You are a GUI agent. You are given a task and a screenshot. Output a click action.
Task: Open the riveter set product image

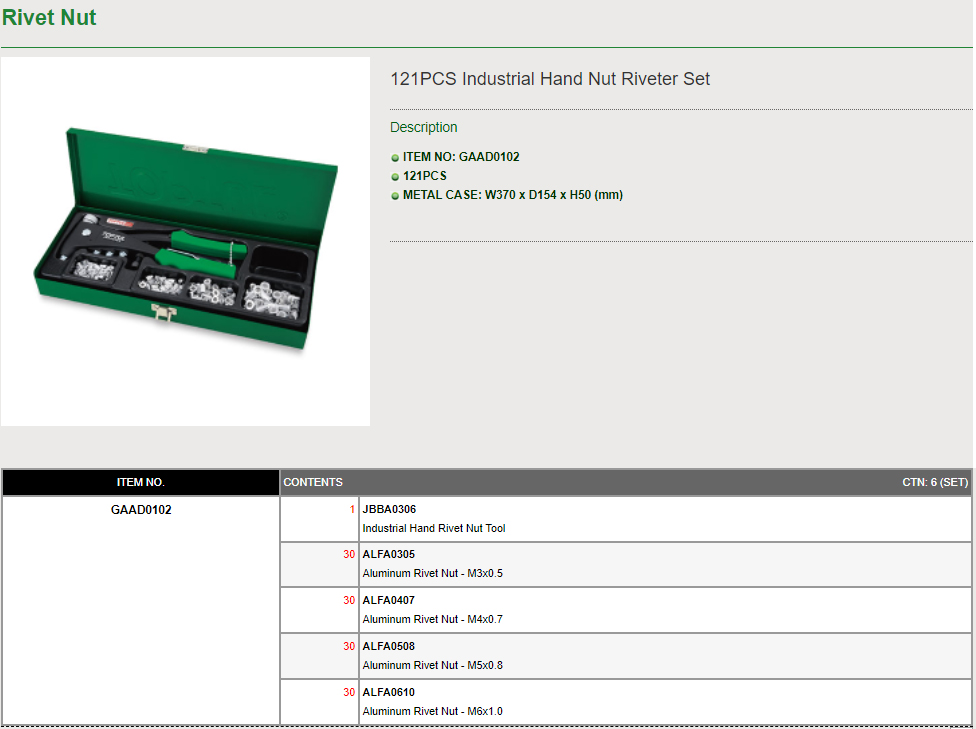186,241
